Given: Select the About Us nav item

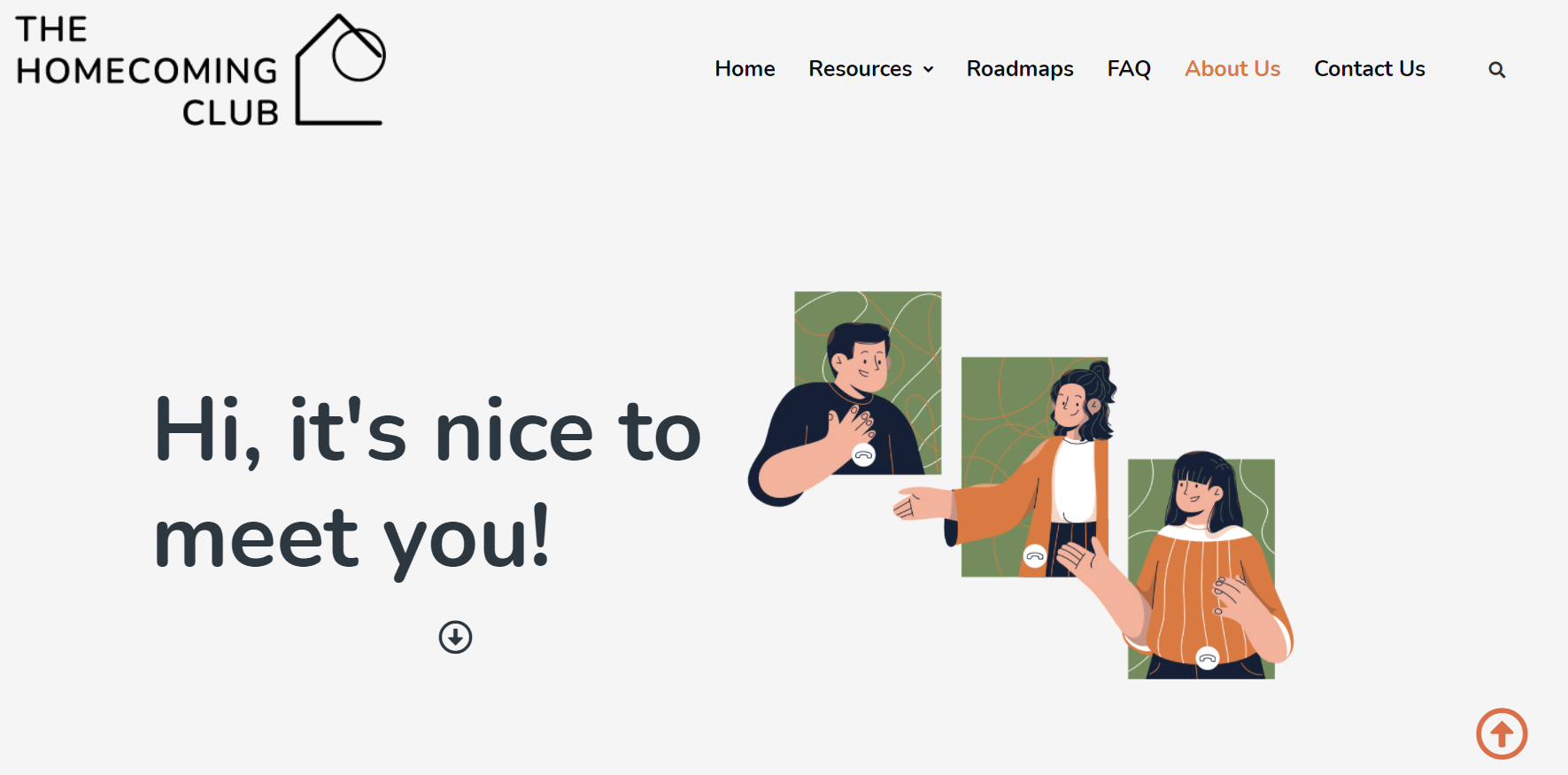Looking at the screenshot, I should click(1232, 69).
